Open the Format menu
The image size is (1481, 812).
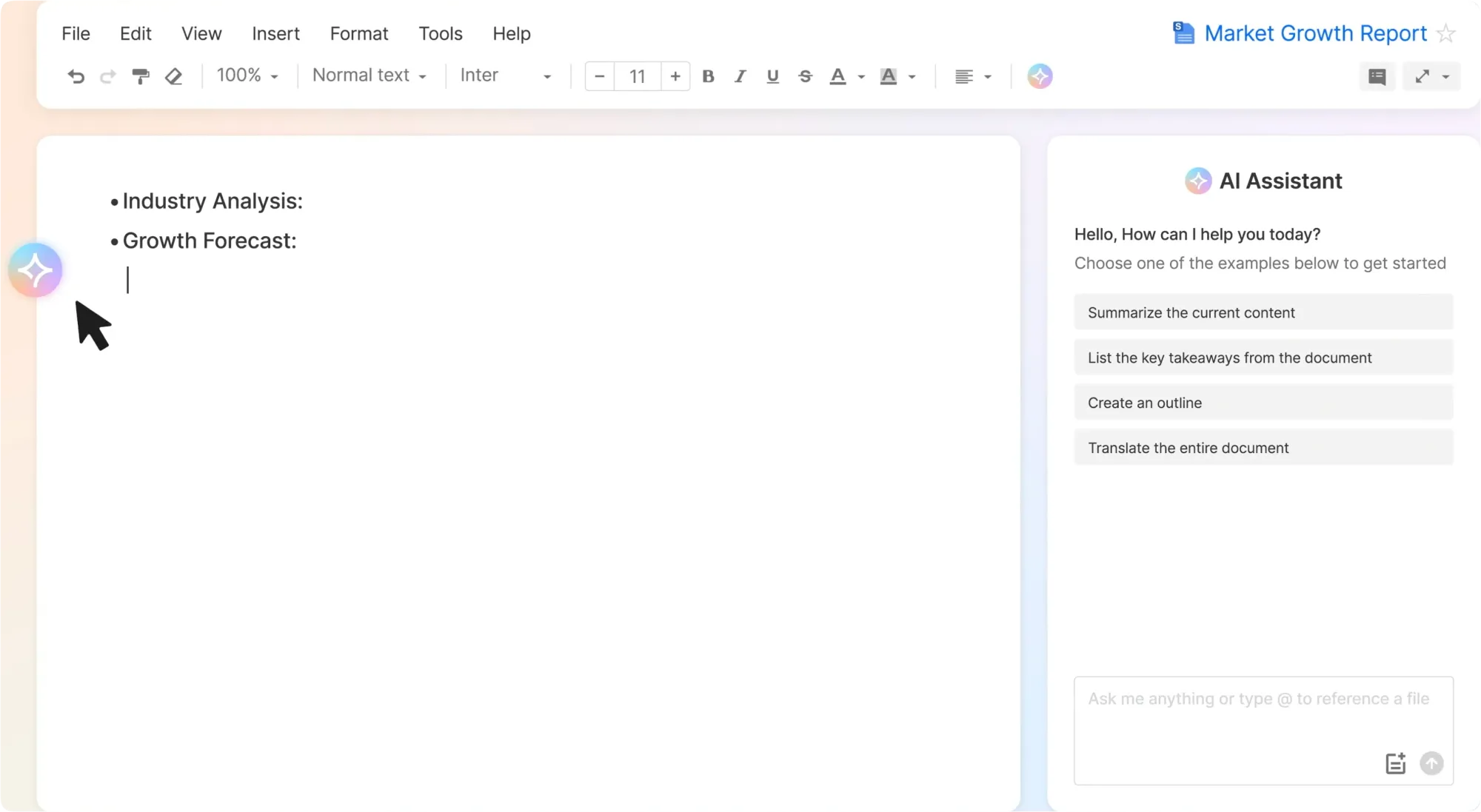(359, 33)
